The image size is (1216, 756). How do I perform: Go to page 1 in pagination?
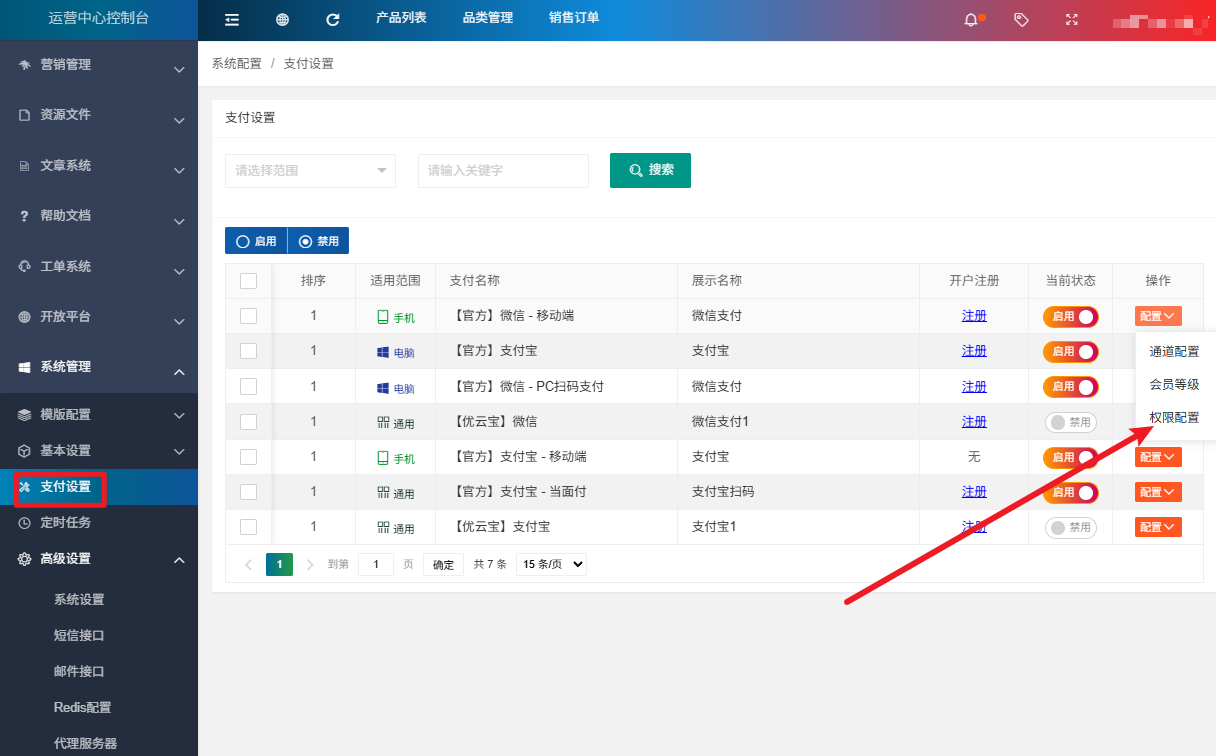pyautogui.click(x=279, y=565)
